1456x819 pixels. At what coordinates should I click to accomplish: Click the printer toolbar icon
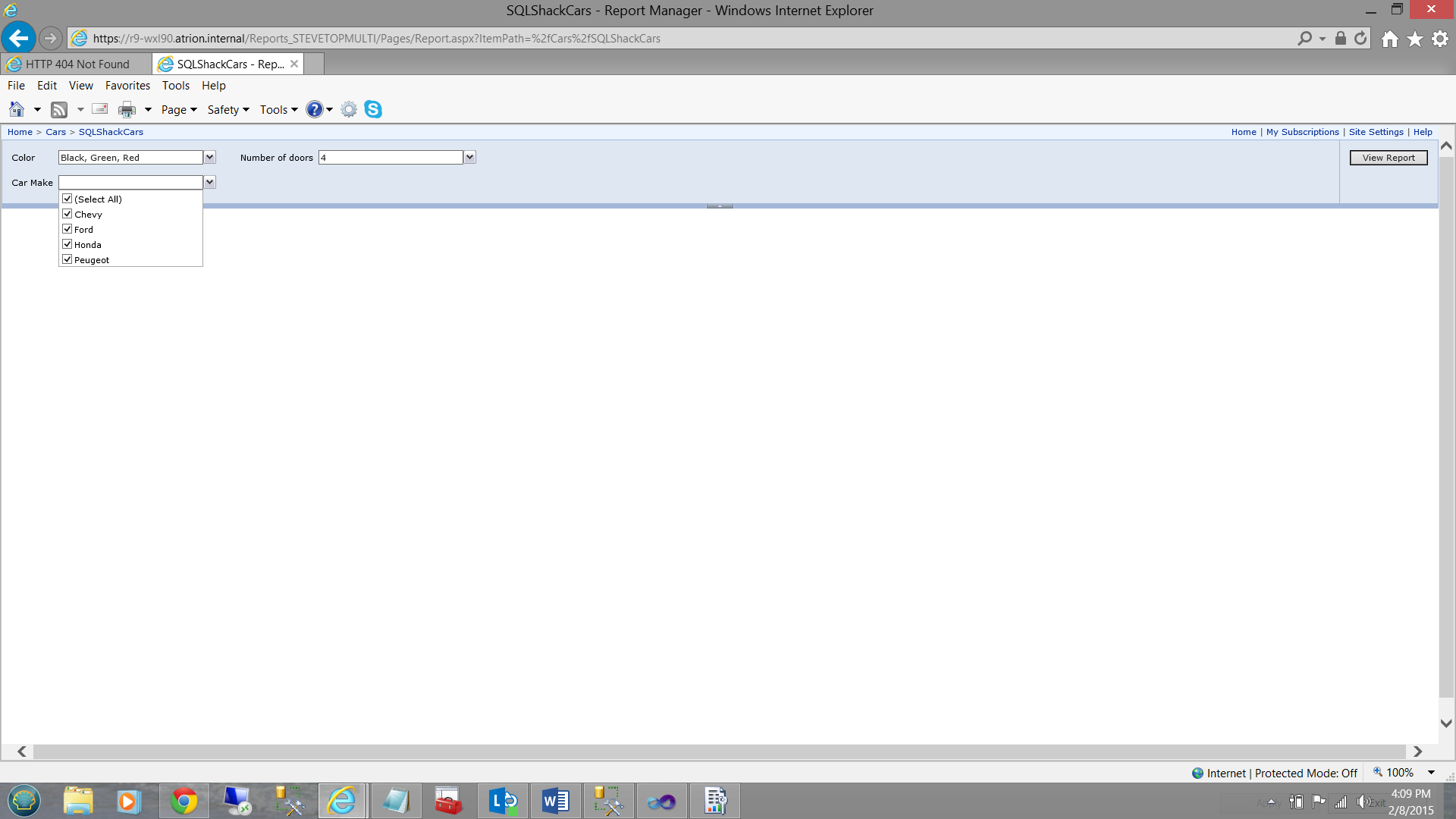click(127, 110)
